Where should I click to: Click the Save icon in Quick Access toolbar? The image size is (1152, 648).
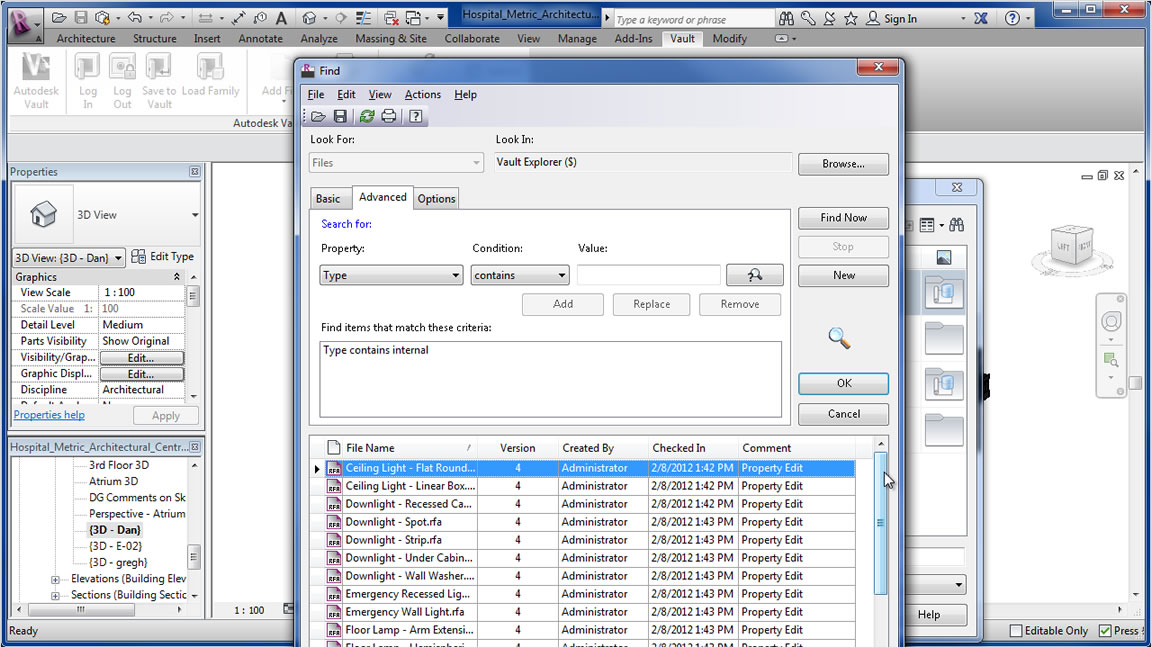[81, 18]
